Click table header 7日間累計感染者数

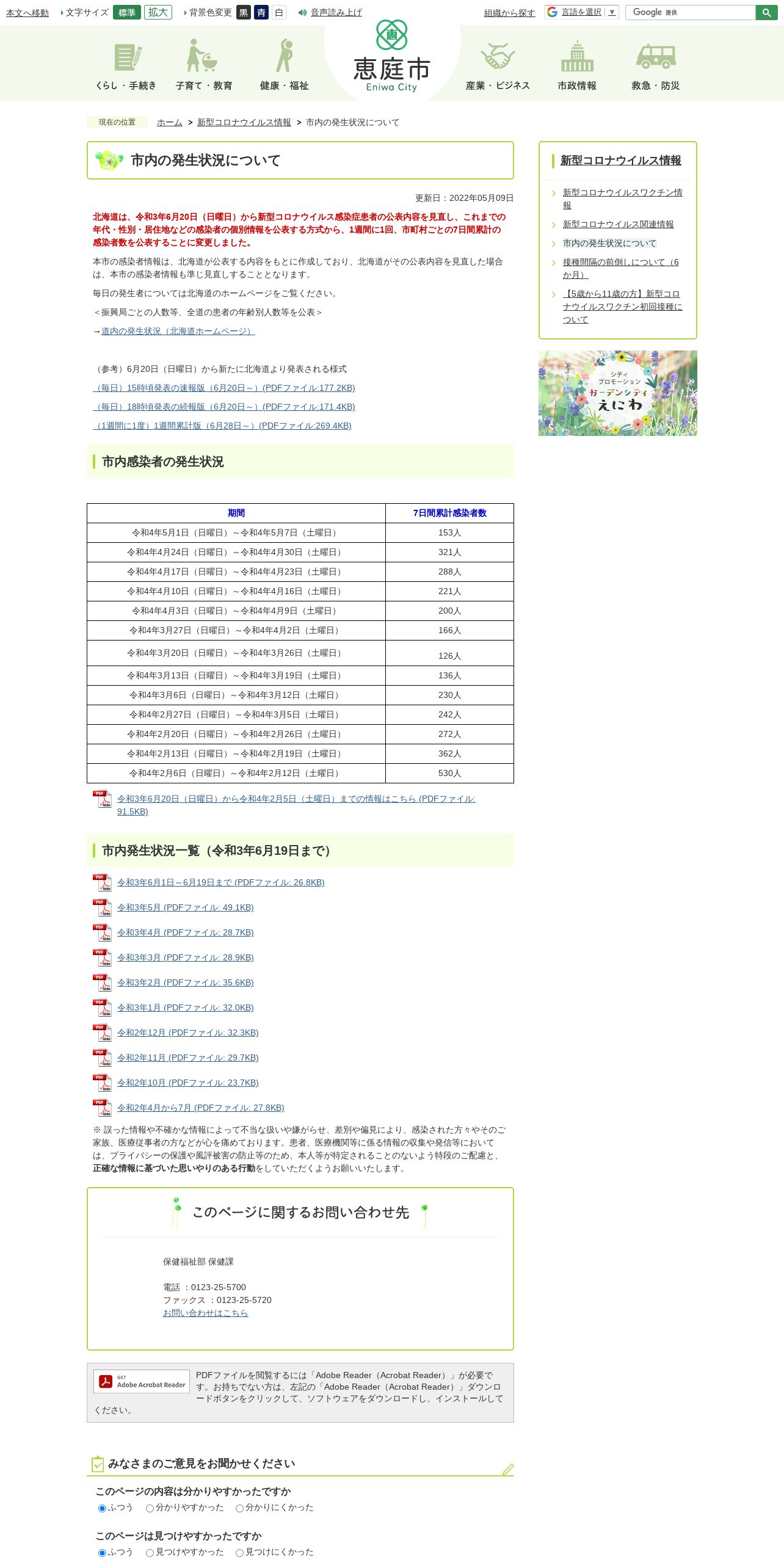coord(450,513)
